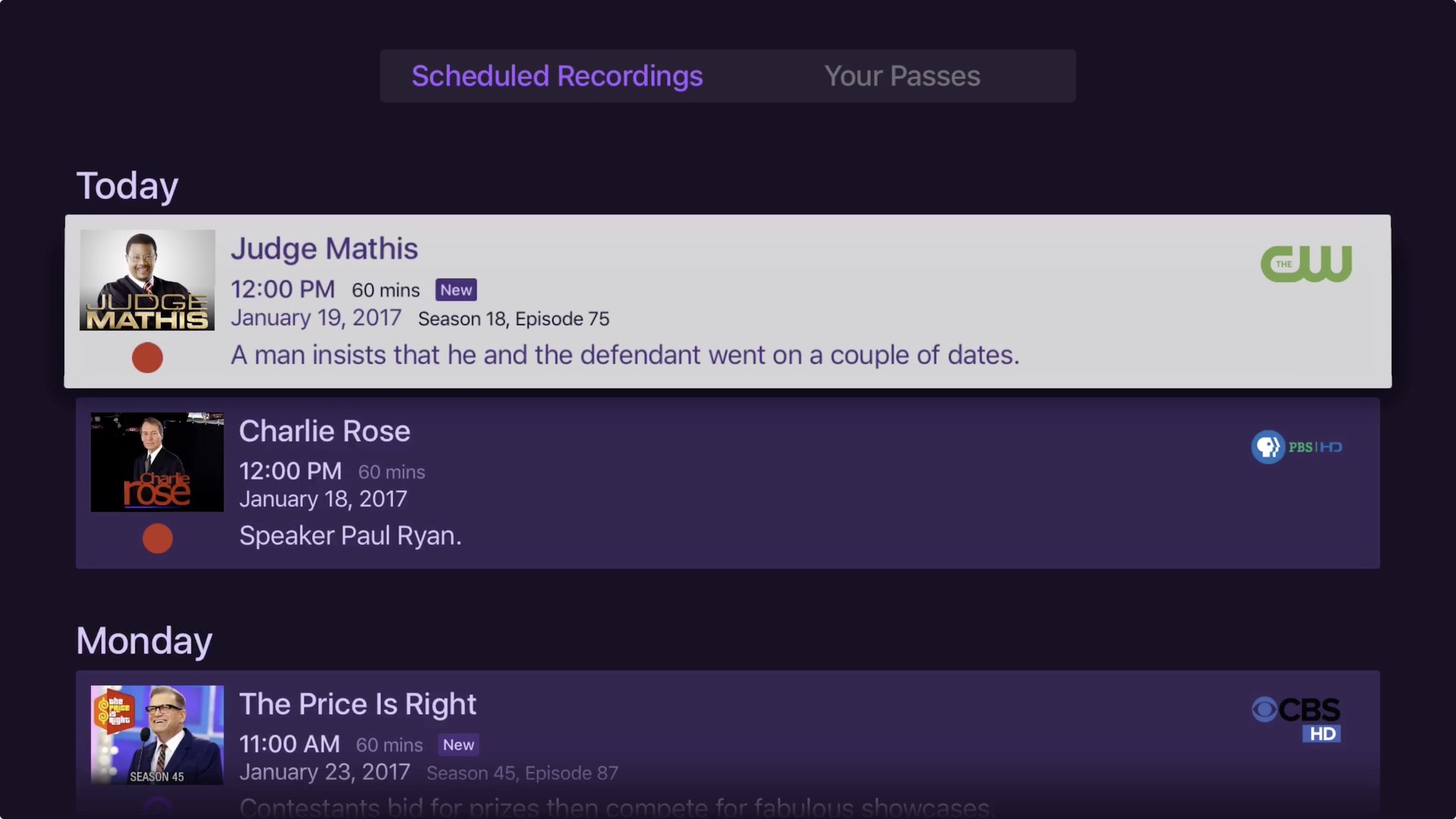Select The Price Is Right title
The width and height of the screenshot is (1456, 819).
(357, 704)
